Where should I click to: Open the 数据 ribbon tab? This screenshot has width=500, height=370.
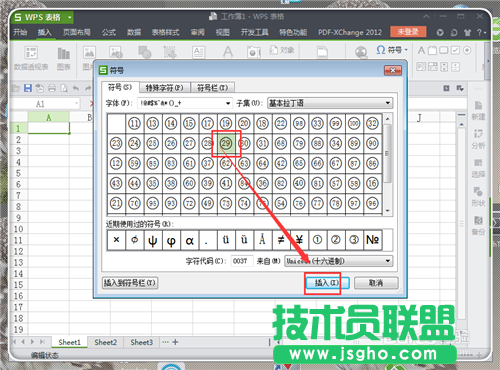[x=134, y=32]
